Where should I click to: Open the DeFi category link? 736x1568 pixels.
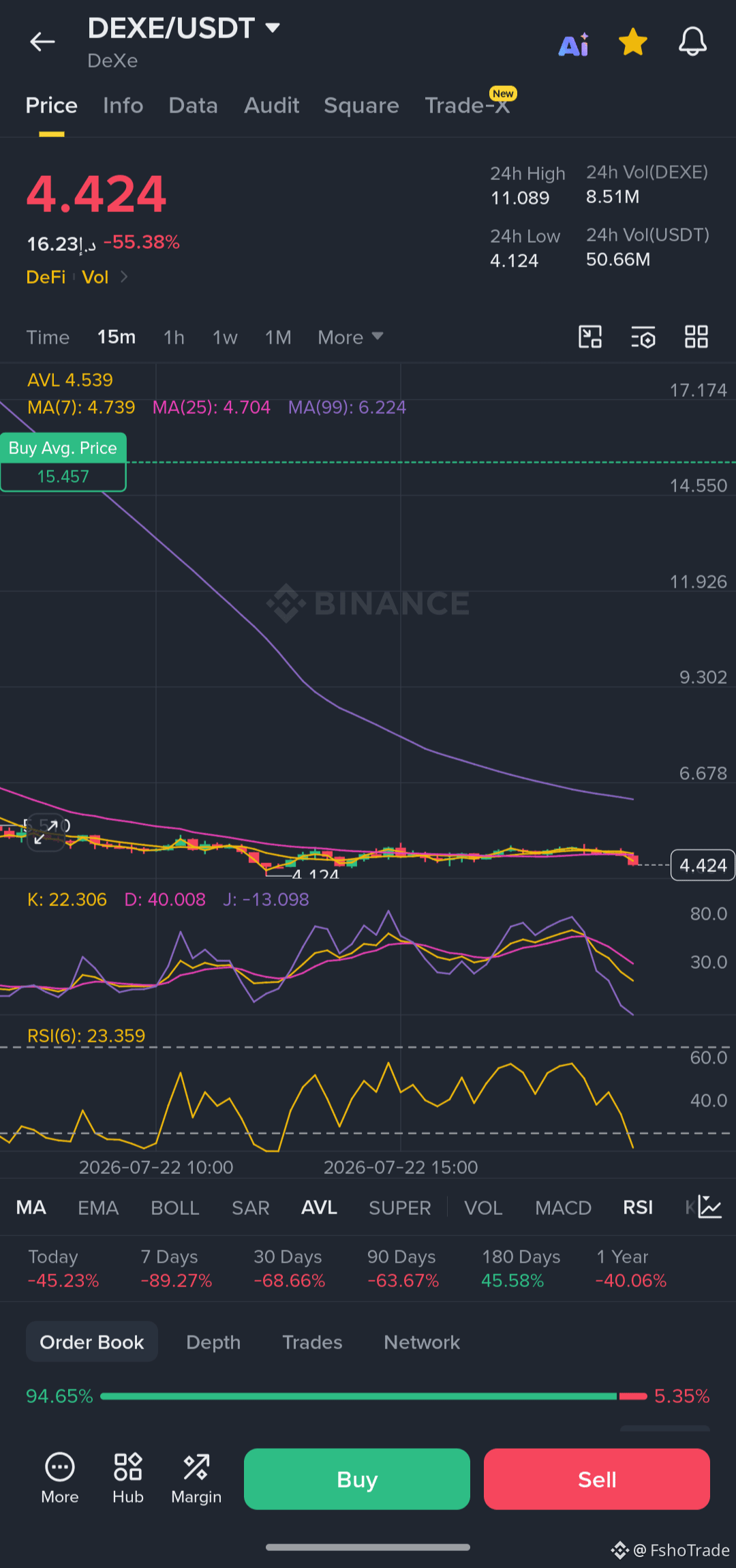click(x=46, y=277)
